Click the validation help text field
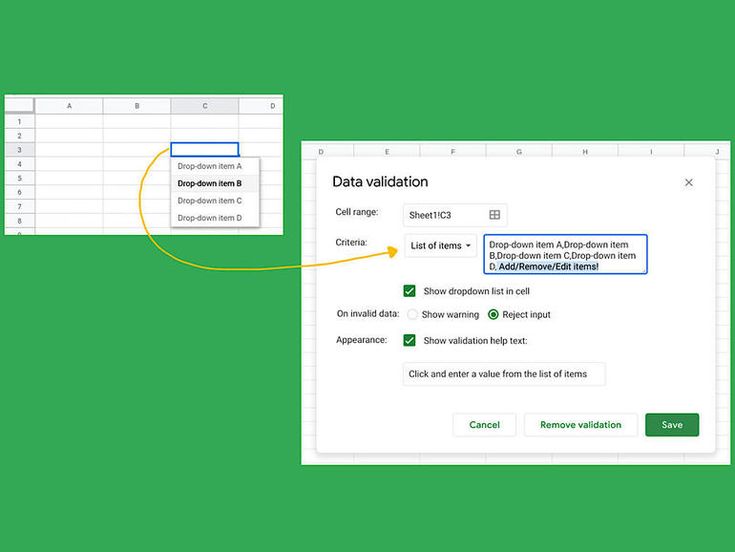 tap(504, 374)
